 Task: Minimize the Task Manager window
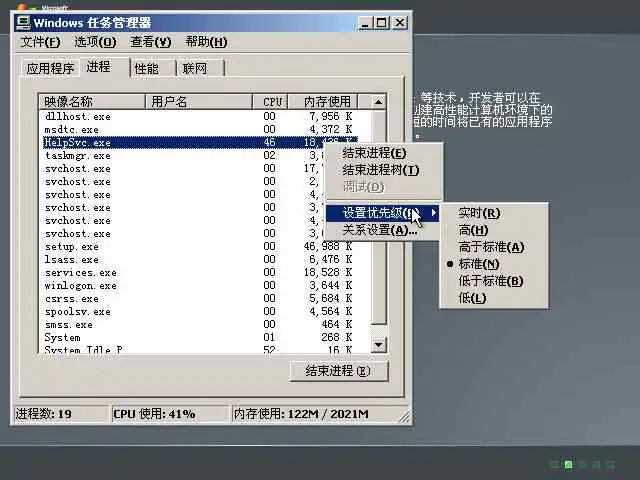click(x=365, y=23)
